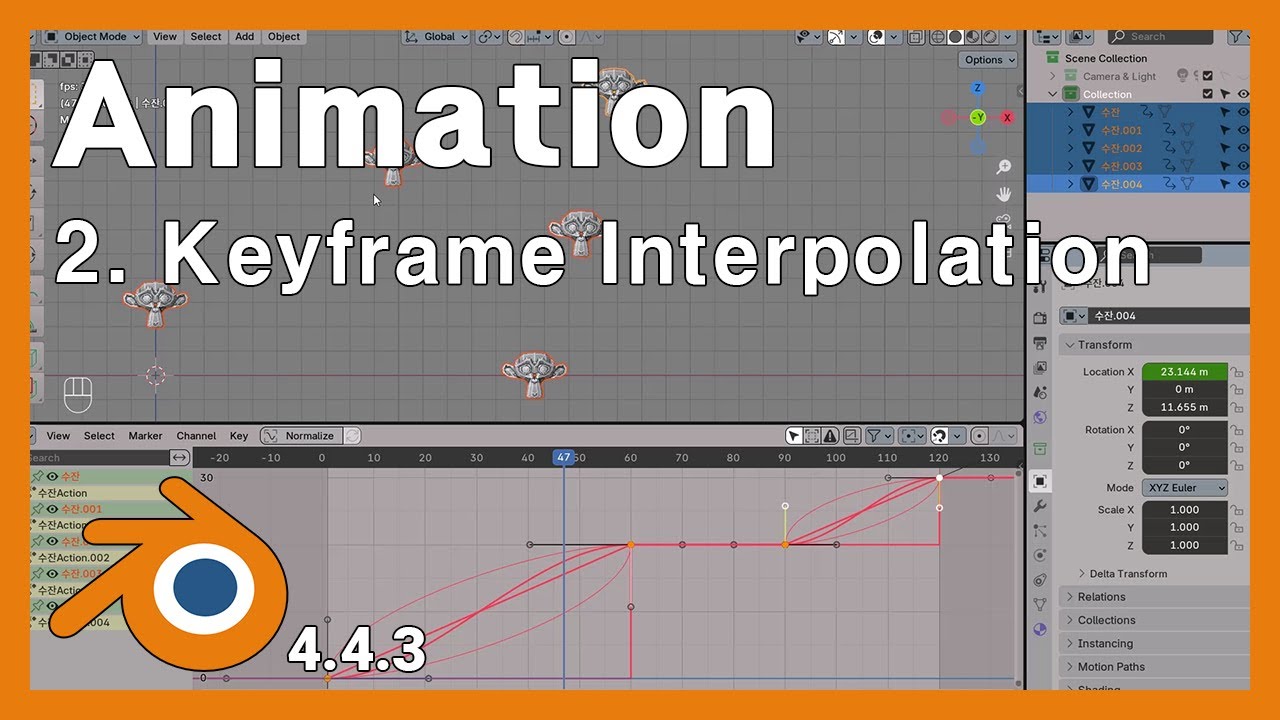Open the graph editor Channel menu
This screenshot has width=1280, height=720.
click(196, 436)
